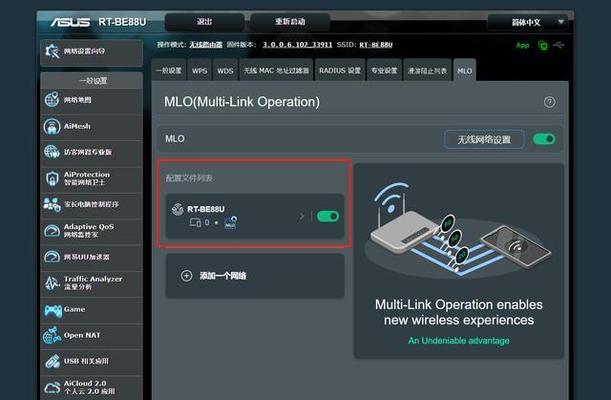Switch to the RADIUS settings tab
Image resolution: width=611 pixels, height=400 pixels.
pyautogui.click(x=340, y=70)
